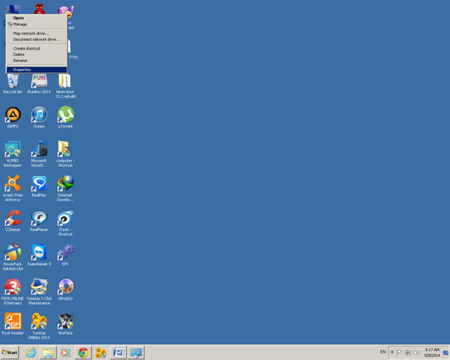Select the uTorrent desktop icon
Screen dimensions: 450x360
pyautogui.click(x=65, y=117)
